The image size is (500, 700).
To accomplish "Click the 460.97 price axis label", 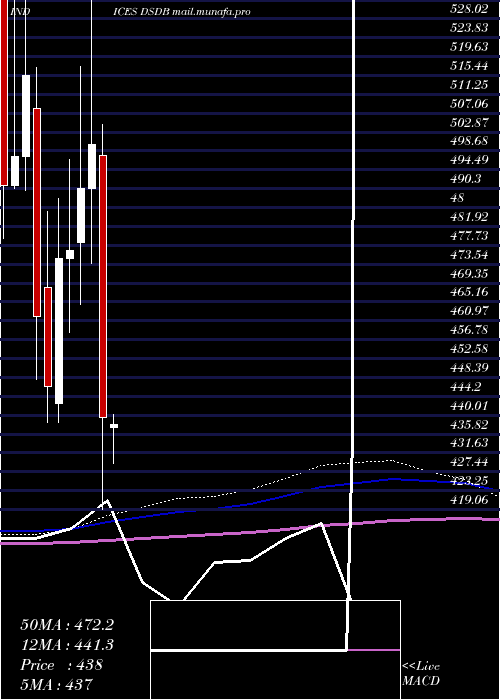I will pyautogui.click(x=469, y=311).
